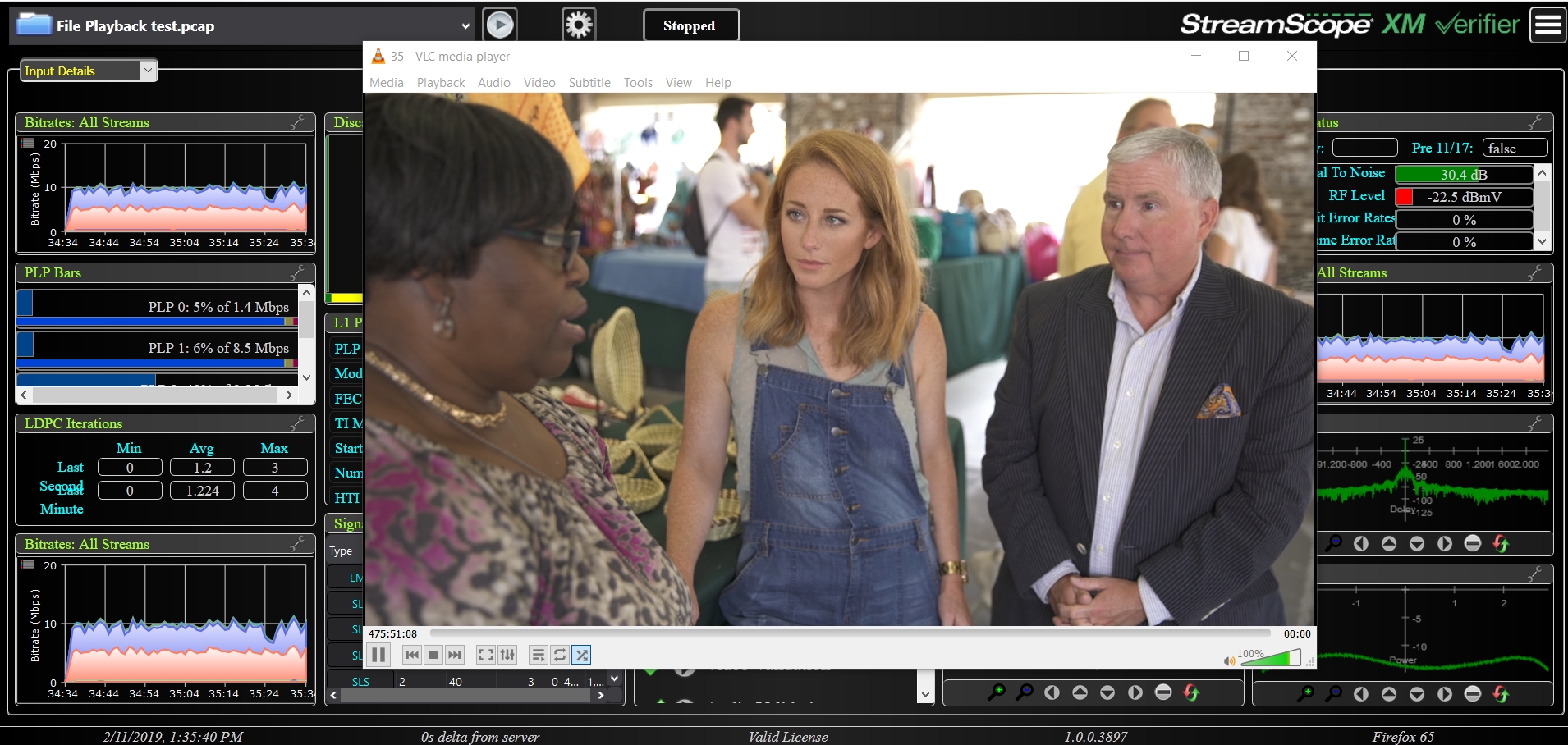Click LDPC Last Minute Avg value 1.224
Image resolution: width=1568 pixels, height=745 pixels.
pyautogui.click(x=202, y=490)
